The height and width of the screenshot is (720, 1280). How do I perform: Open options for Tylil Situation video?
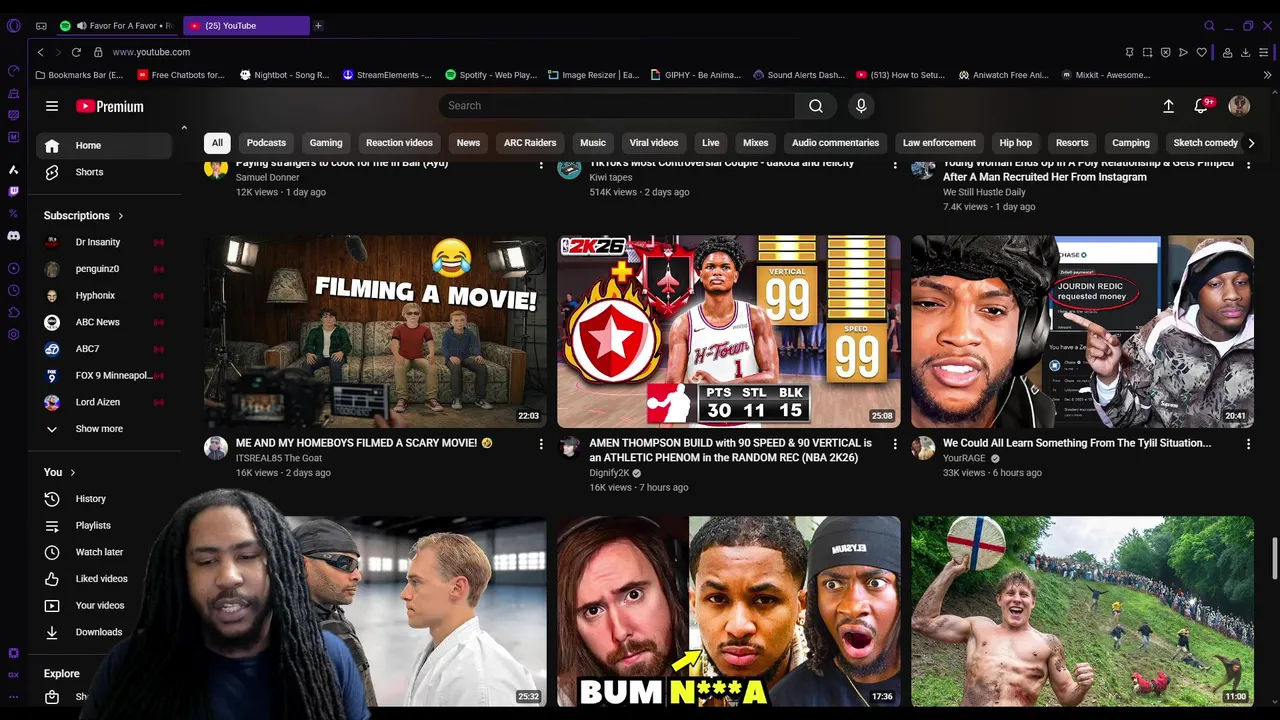point(1248,444)
